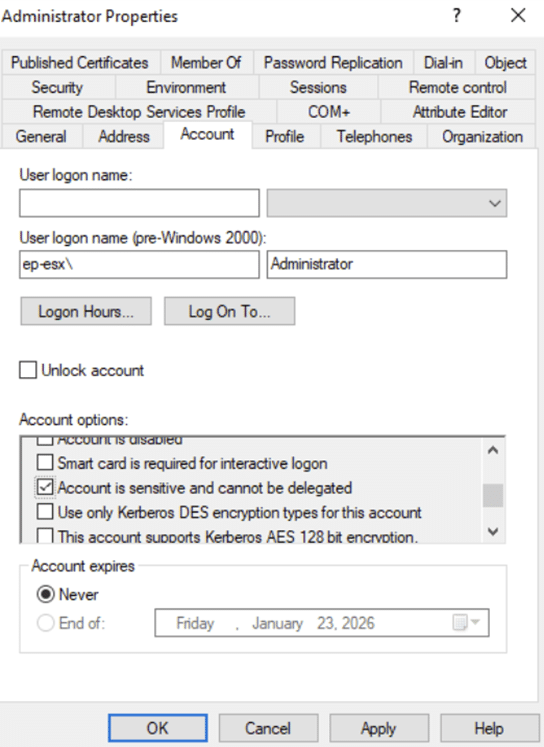
Task: Click the question mark help icon
Action: pyautogui.click(x=456, y=16)
